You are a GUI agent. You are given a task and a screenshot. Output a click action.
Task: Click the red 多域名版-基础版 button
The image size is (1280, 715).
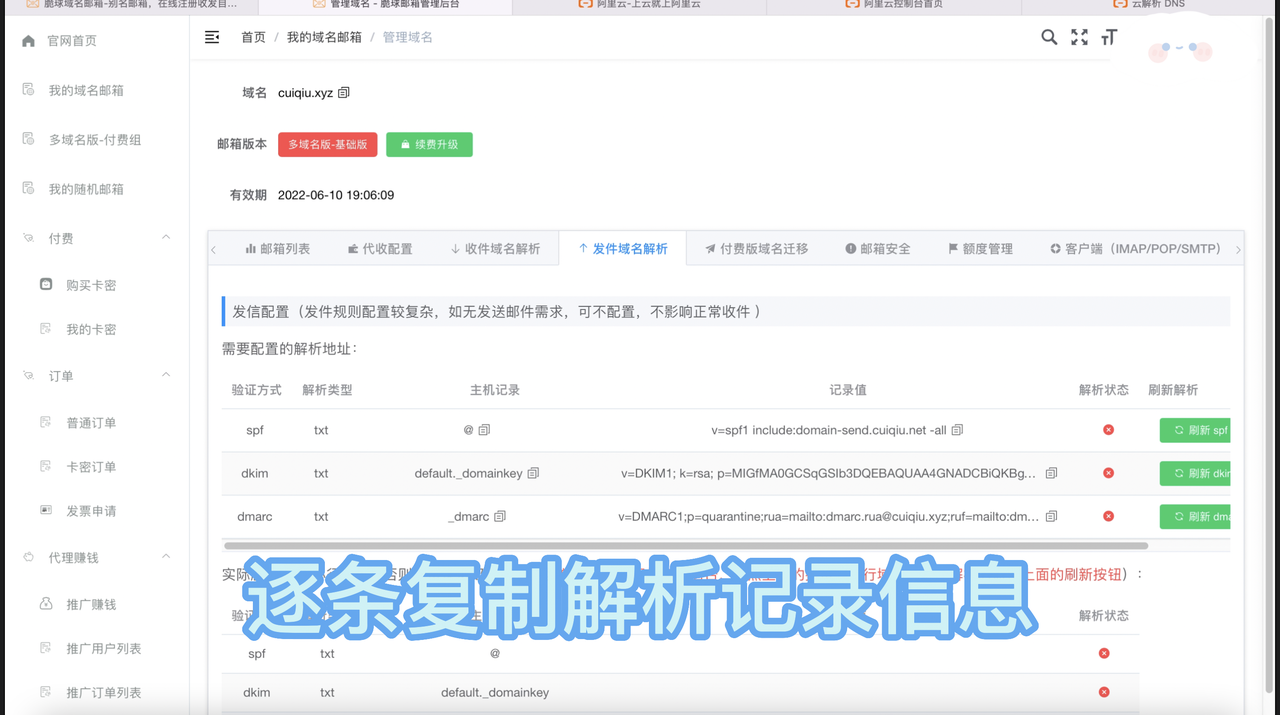(328, 145)
